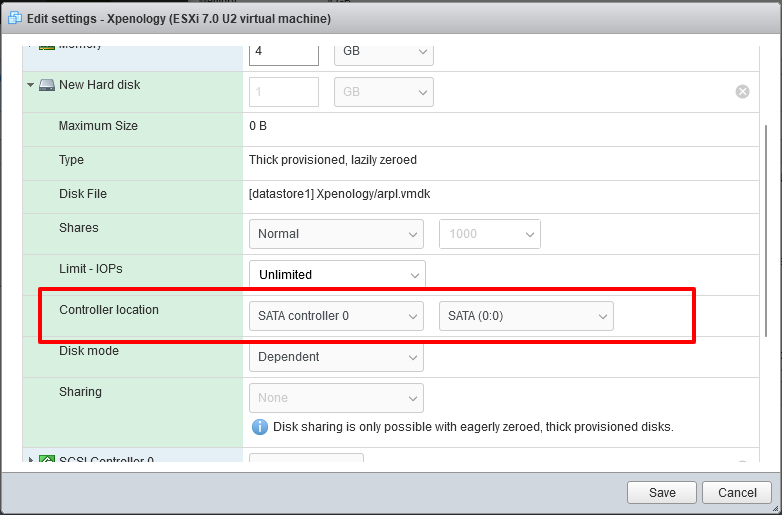
Task: Open the Sharing None dropdown
Action: [x=335, y=398]
